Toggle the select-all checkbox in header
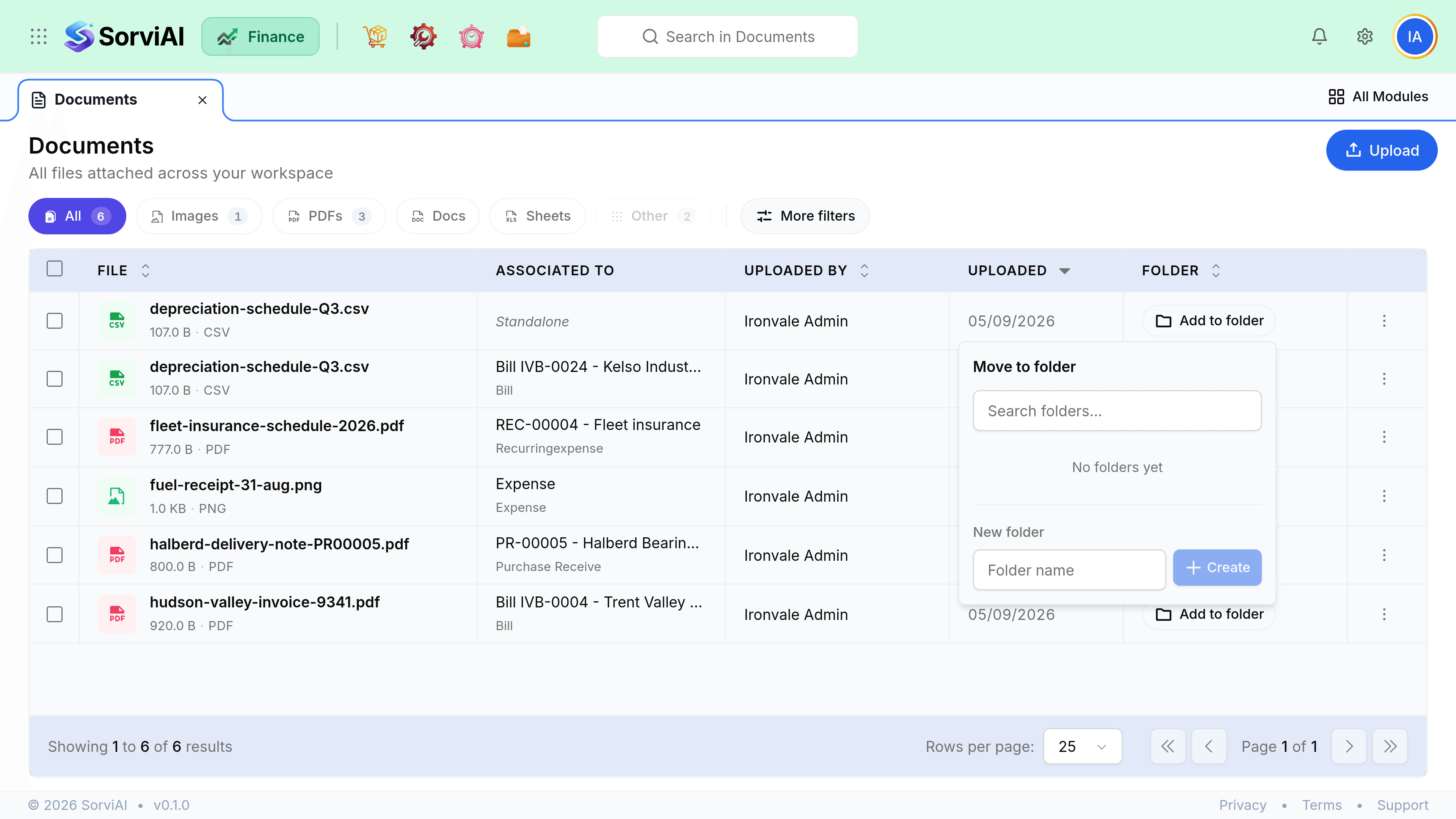 pos(54,268)
